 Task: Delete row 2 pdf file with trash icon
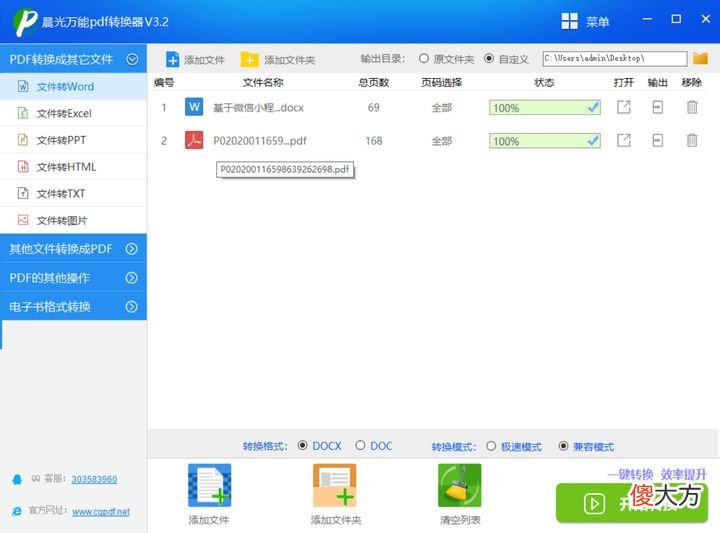coord(692,140)
